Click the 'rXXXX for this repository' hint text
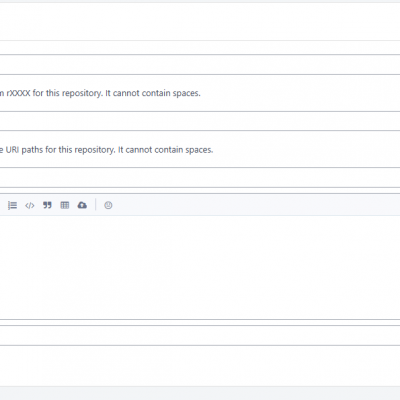The height and width of the screenshot is (400, 400). coord(103,93)
